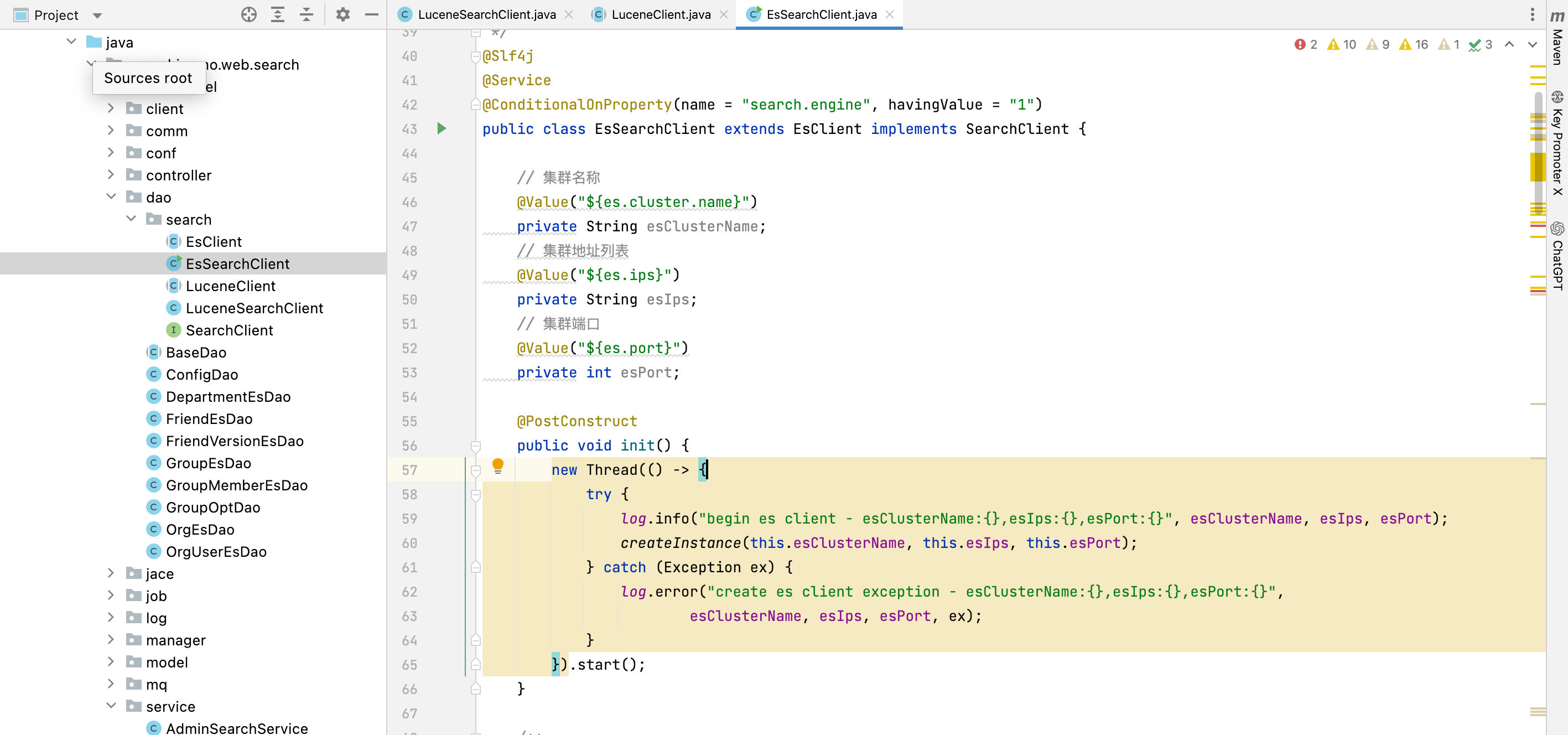Click SearchClient in class declaration
Viewport: 1568px width, 735px height.
1017,129
